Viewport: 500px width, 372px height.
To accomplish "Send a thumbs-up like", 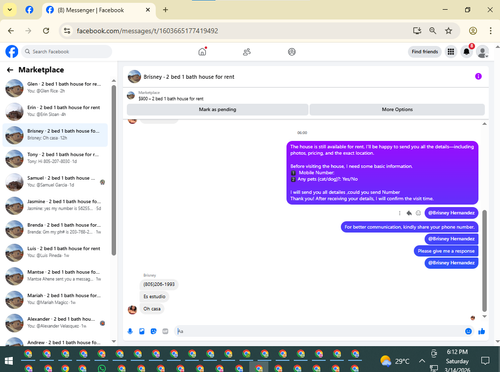I will click(481, 331).
